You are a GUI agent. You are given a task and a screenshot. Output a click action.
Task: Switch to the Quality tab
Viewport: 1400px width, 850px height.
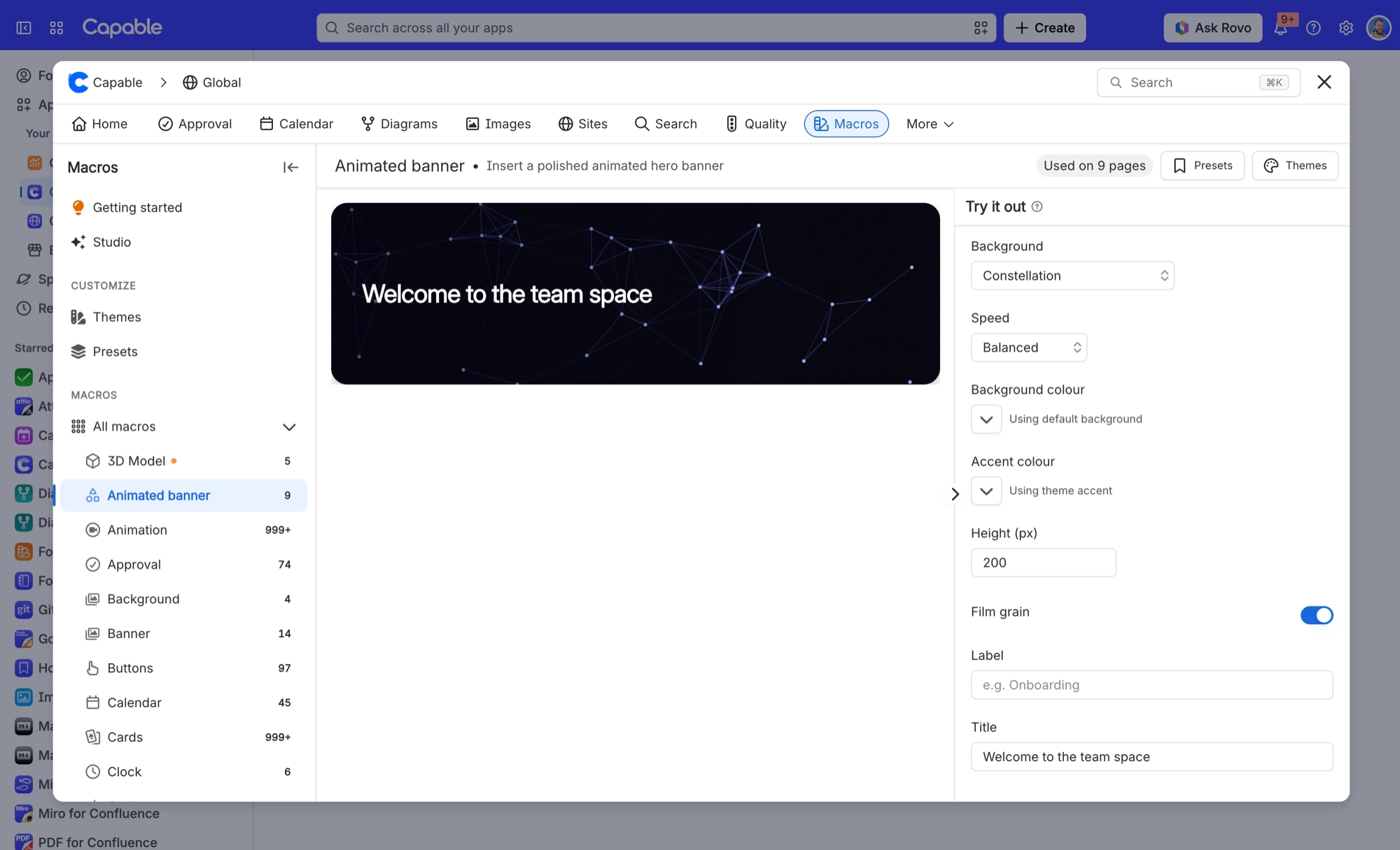point(756,124)
